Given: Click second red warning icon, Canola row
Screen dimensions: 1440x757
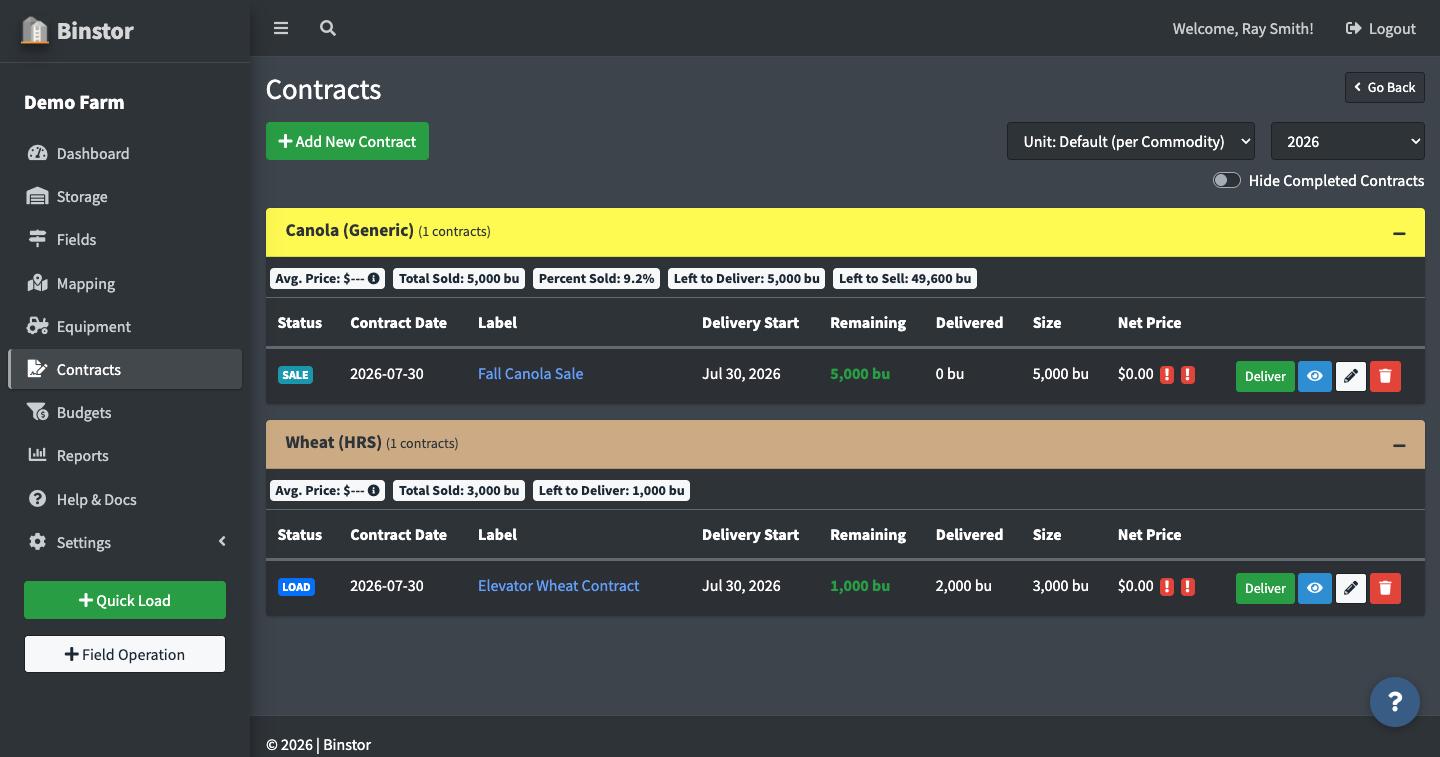Looking at the screenshot, I should click(1188, 375).
